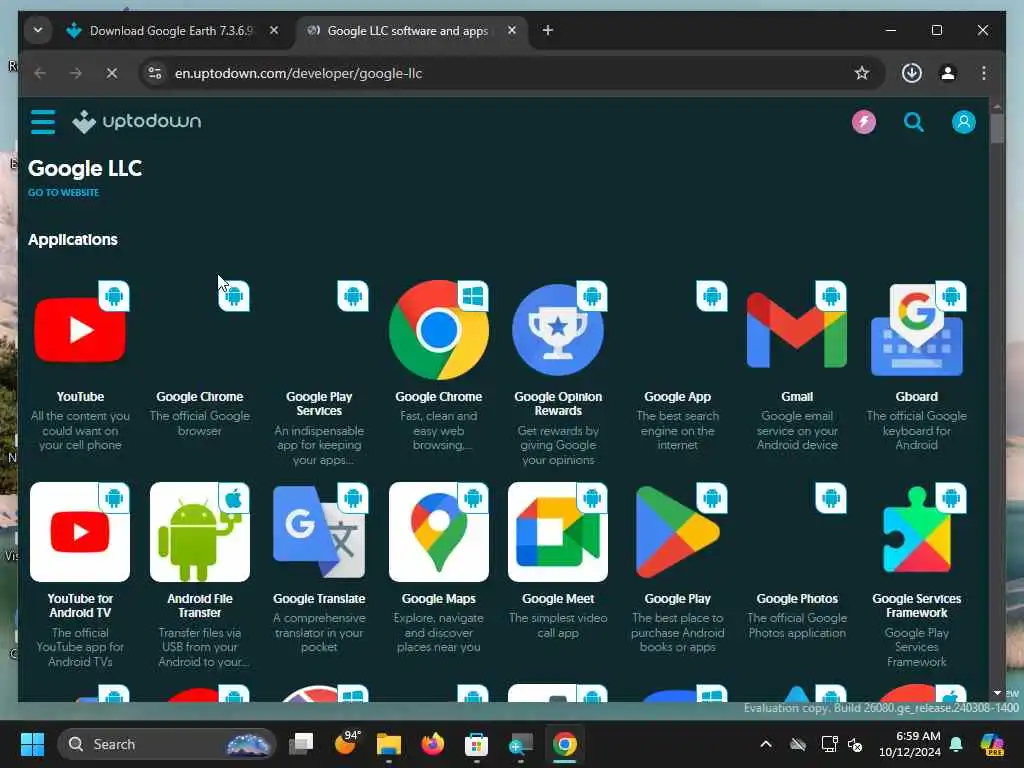Open the Google Meet icon
Image resolution: width=1024 pixels, height=768 pixels.
558,532
